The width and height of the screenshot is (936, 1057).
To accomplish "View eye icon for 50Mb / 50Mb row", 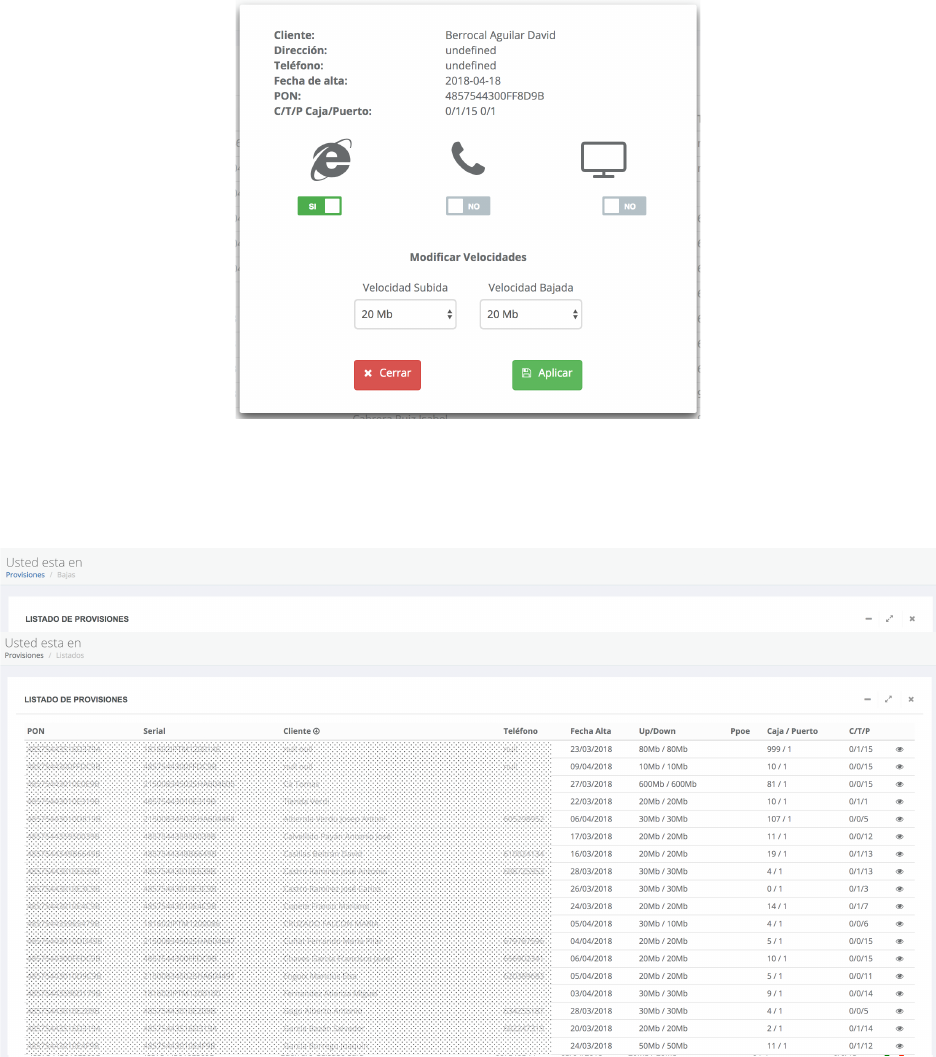I will (x=900, y=1046).
